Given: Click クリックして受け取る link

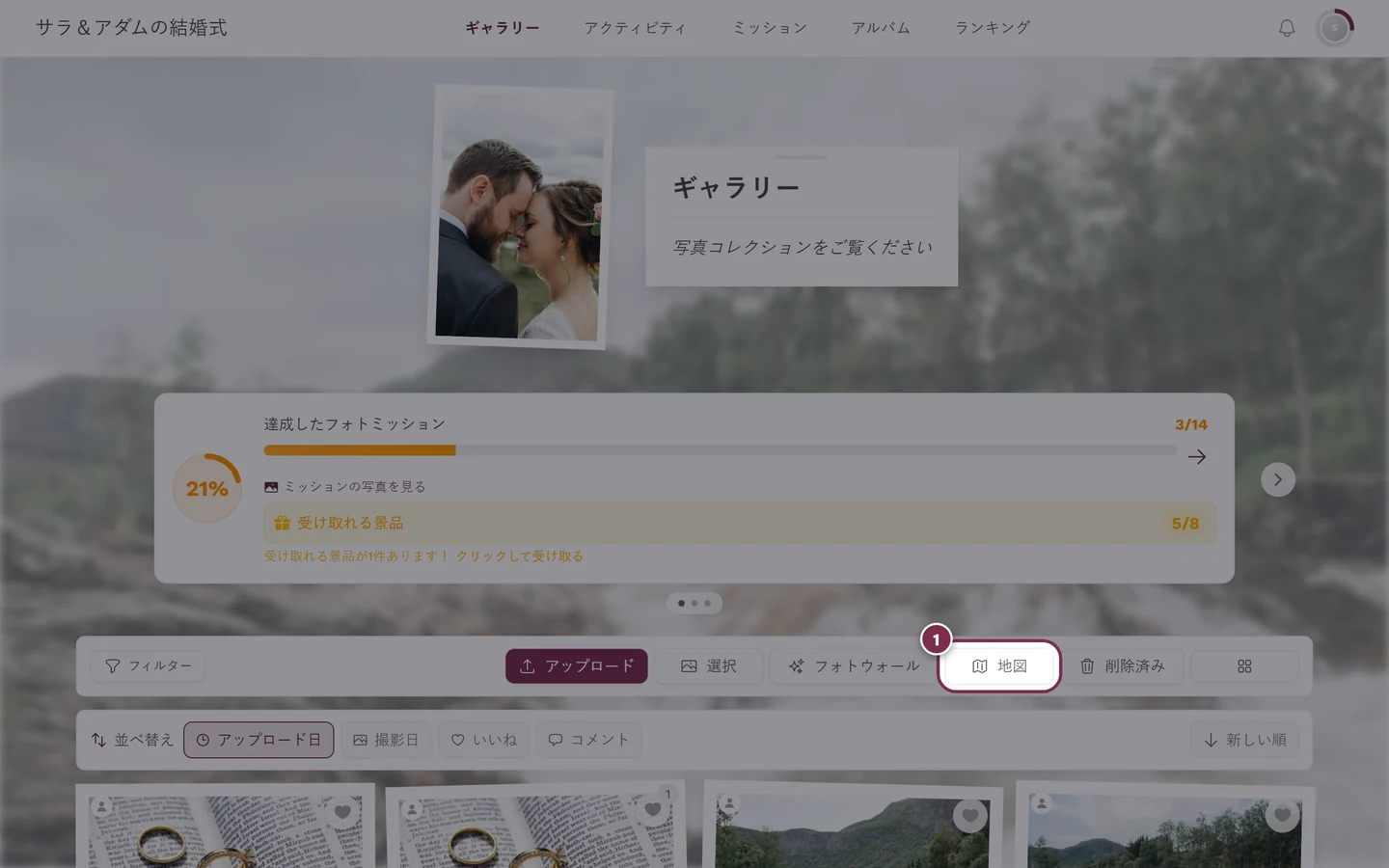Looking at the screenshot, I should [x=520, y=556].
